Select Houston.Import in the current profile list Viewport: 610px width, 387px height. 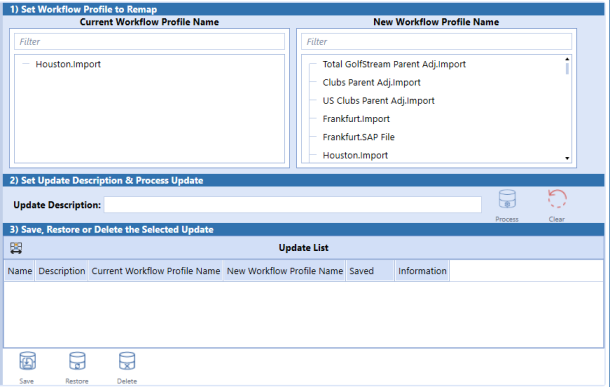[68, 64]
